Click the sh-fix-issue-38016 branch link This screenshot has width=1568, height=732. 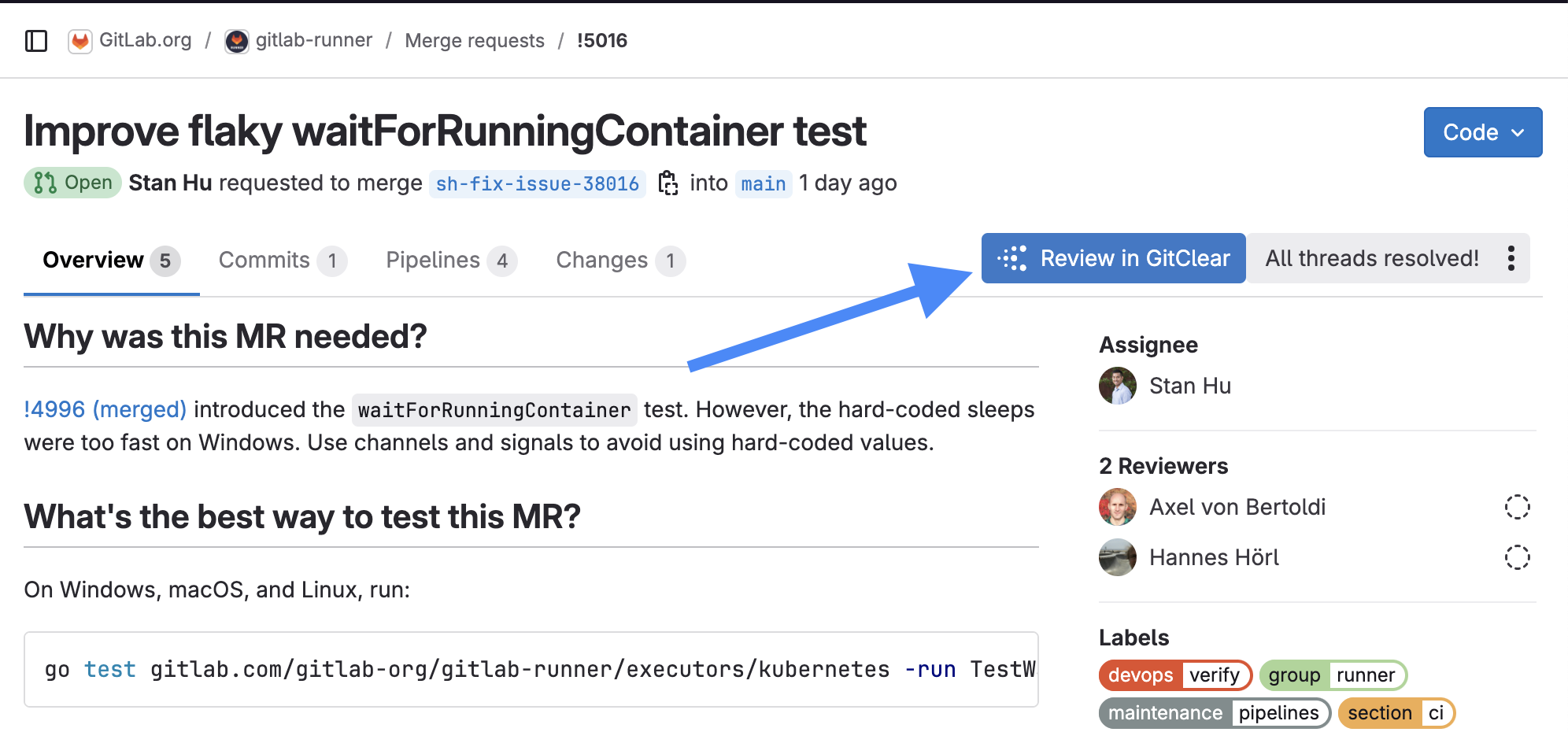coord(537,183)
